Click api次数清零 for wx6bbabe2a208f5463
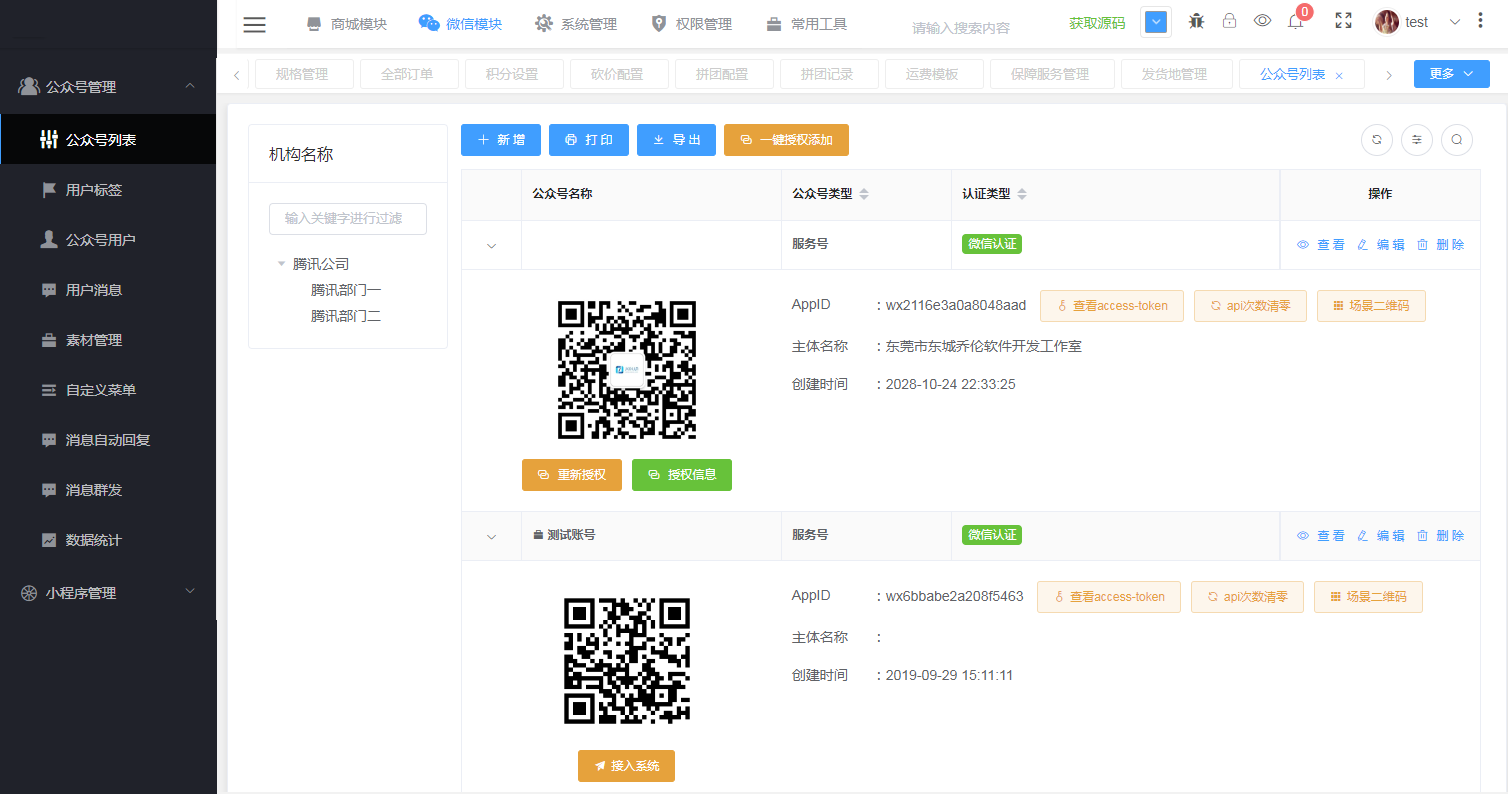 1246,597
